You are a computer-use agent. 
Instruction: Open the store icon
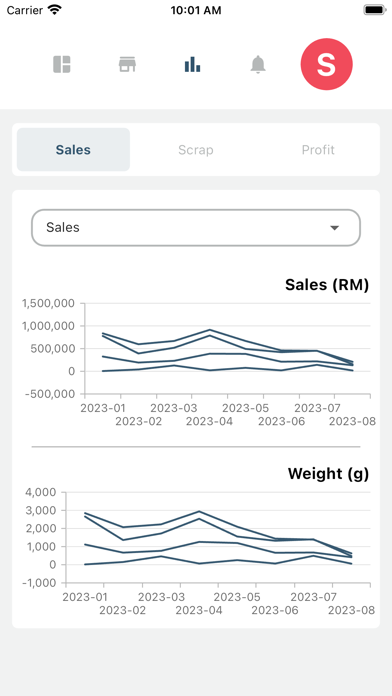(x=127, y=64)
